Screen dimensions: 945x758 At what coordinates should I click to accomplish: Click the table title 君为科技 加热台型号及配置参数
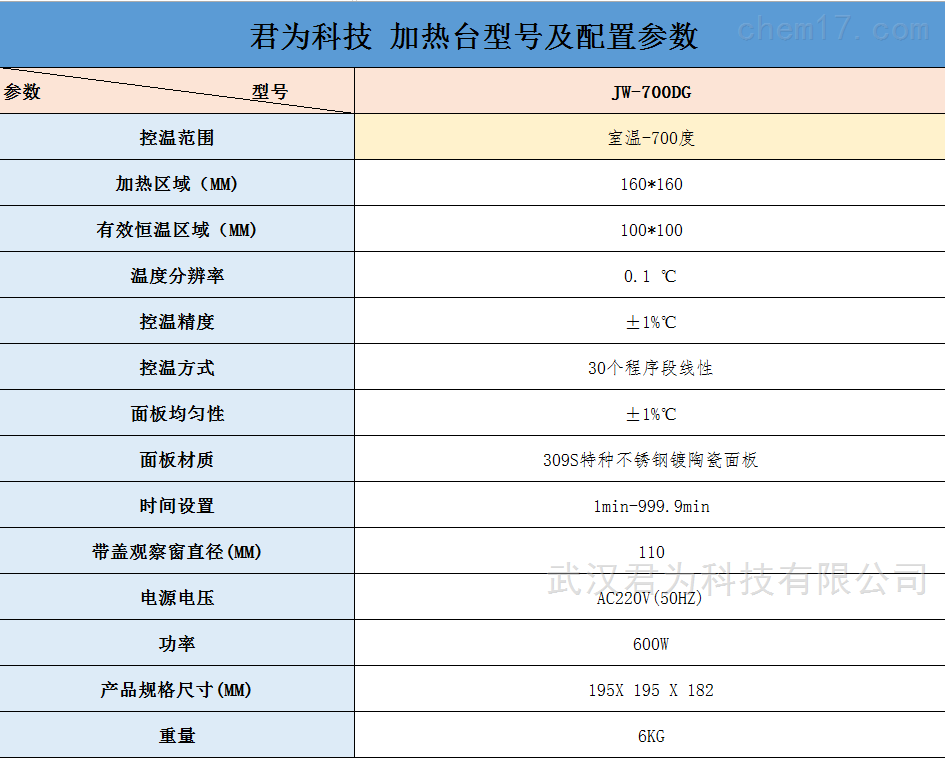tap(473, 36)
